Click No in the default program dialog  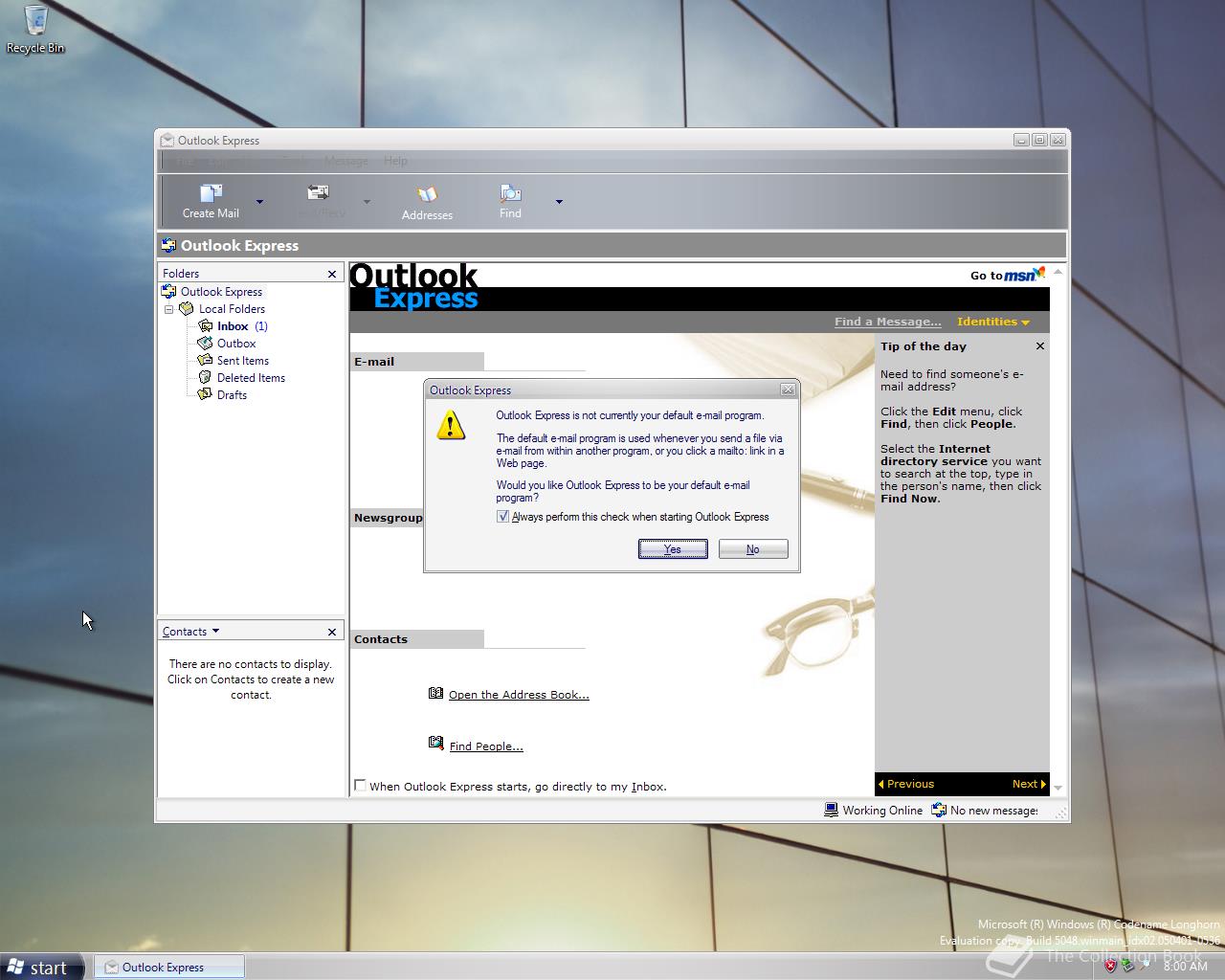pos(753,548)
